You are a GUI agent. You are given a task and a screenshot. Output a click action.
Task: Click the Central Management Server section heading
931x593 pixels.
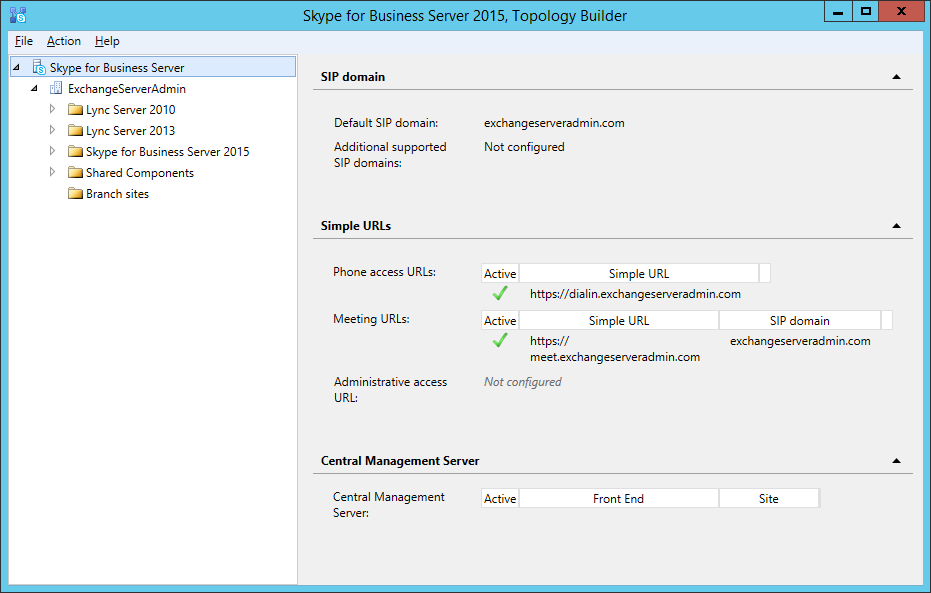pos(400,461)
